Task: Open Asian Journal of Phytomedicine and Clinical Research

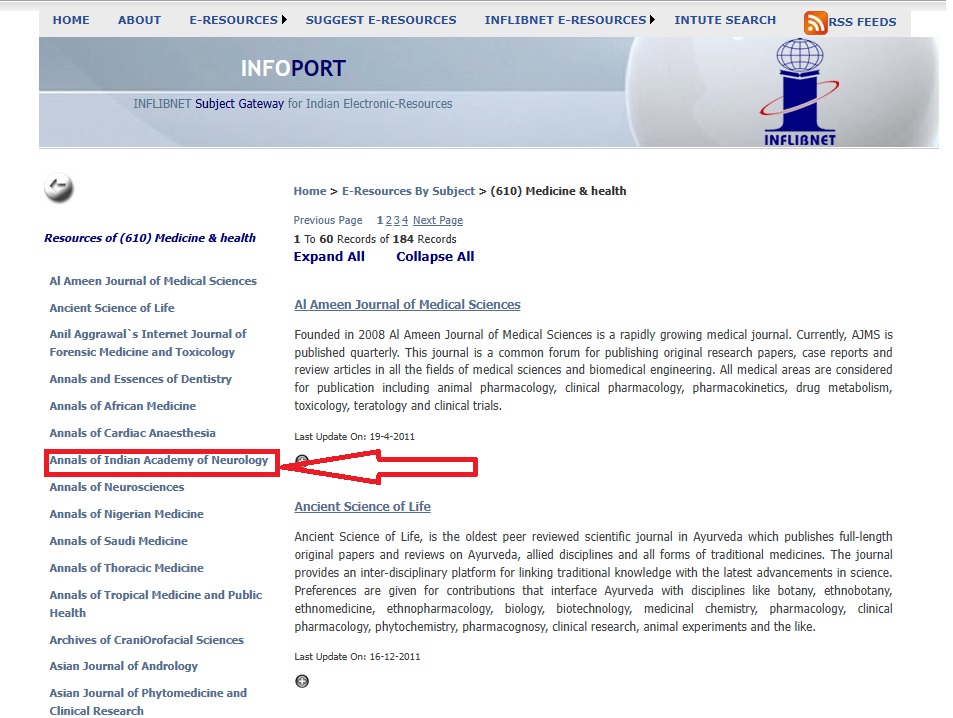Action: [x=148, y=702]
